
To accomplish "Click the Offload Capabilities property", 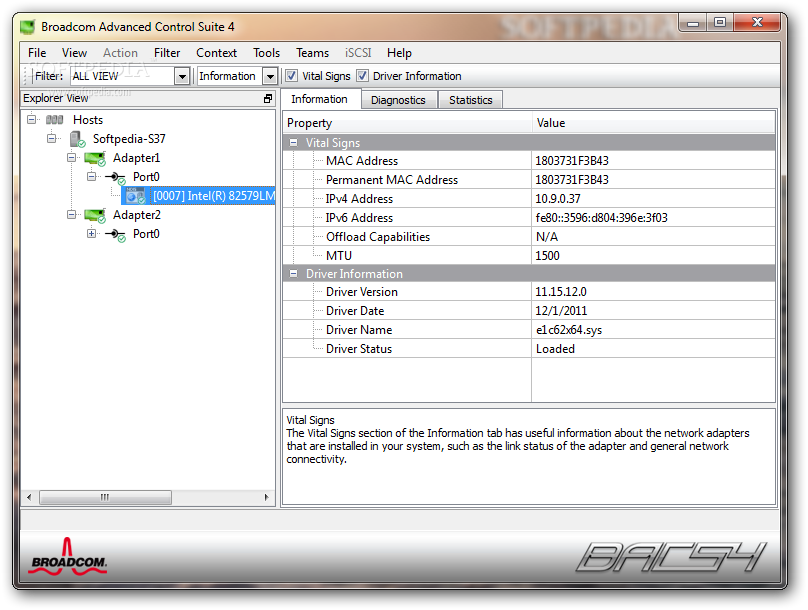I will click(x=378, y=237).
